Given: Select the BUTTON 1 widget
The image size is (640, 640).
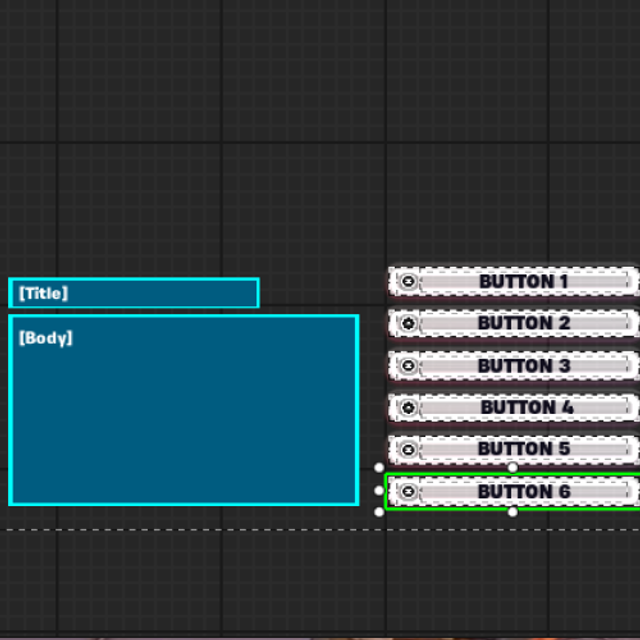Looking at the screenshot, I should click(514, 281).
